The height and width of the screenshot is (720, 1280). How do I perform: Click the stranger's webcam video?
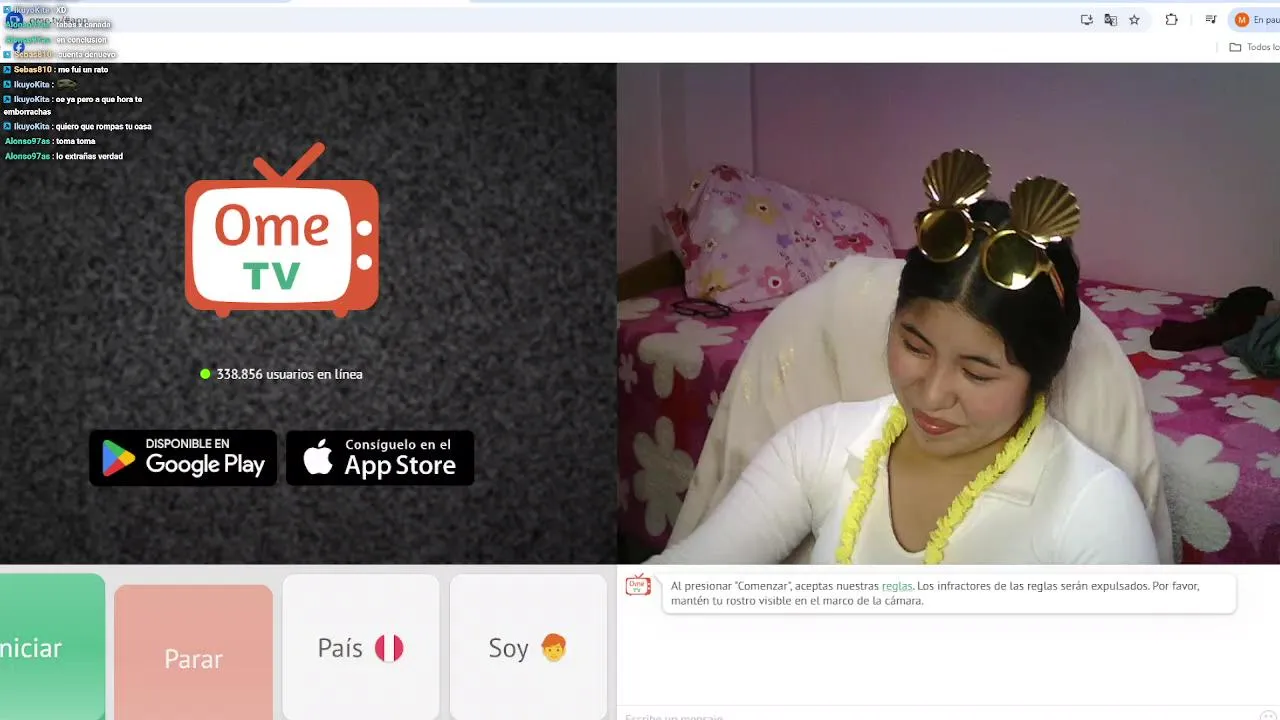tap(948, 313)
